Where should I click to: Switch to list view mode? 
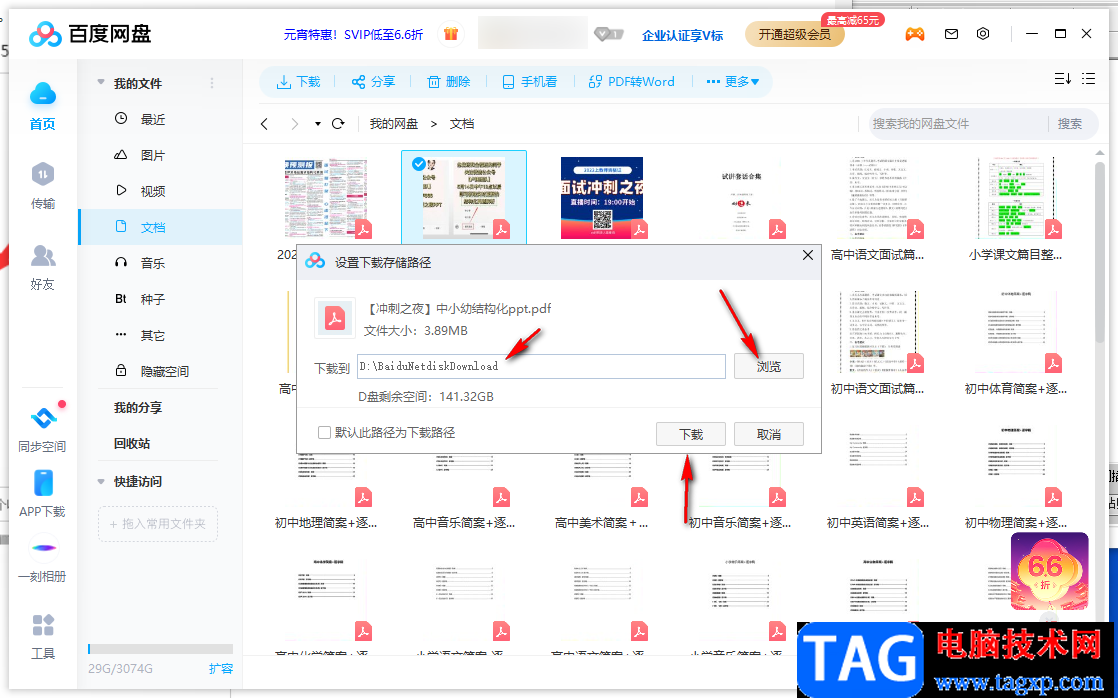tap(1089, 78)
